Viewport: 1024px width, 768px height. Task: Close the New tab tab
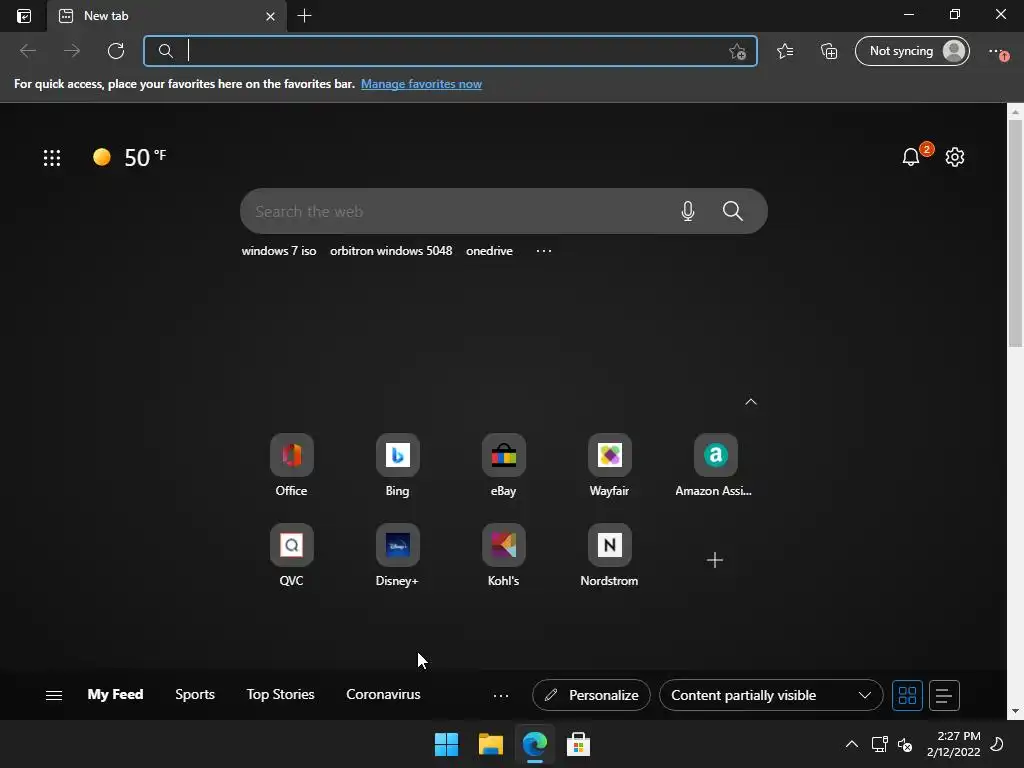pos(270,16)
